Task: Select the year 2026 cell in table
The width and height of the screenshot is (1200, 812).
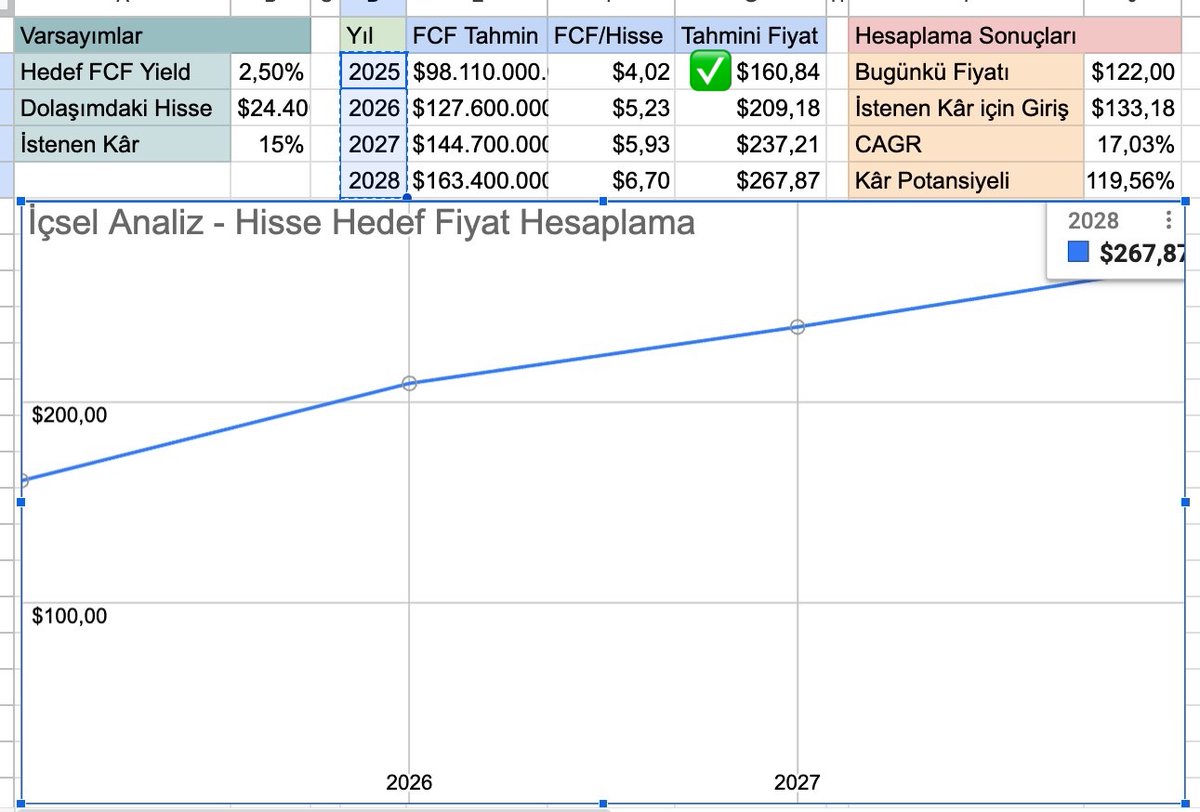Action: click(373, 108)
